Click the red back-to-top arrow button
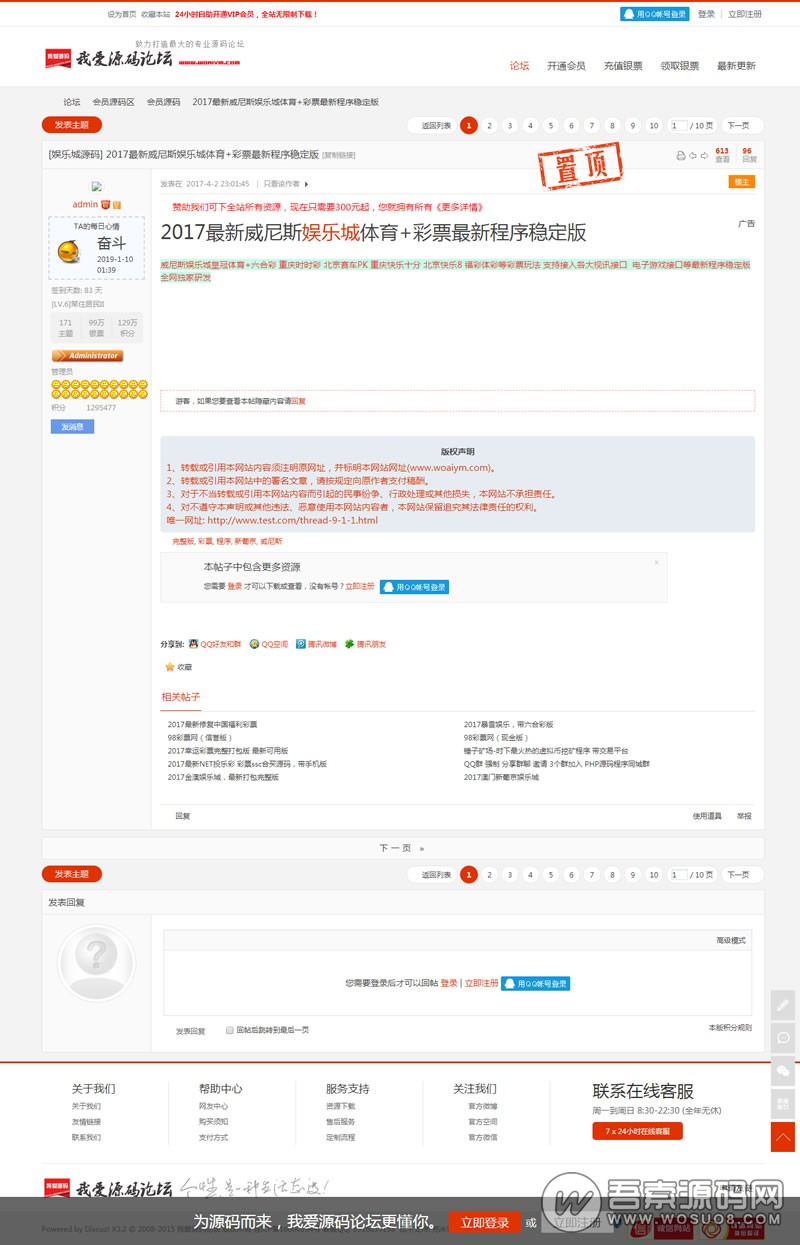 pos(783,1137)
